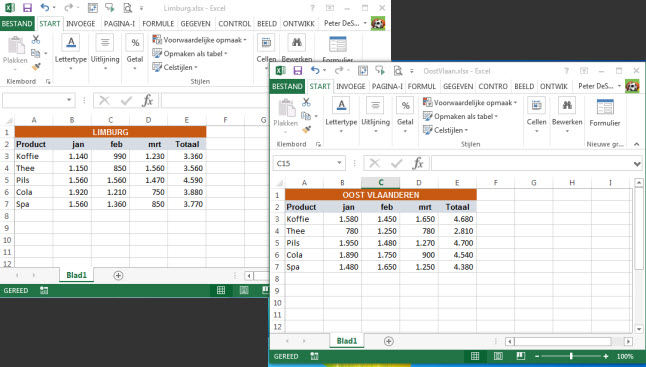
Task: Save the OostVlaan workbook via toolbar icon
Action: coord(297,70)
